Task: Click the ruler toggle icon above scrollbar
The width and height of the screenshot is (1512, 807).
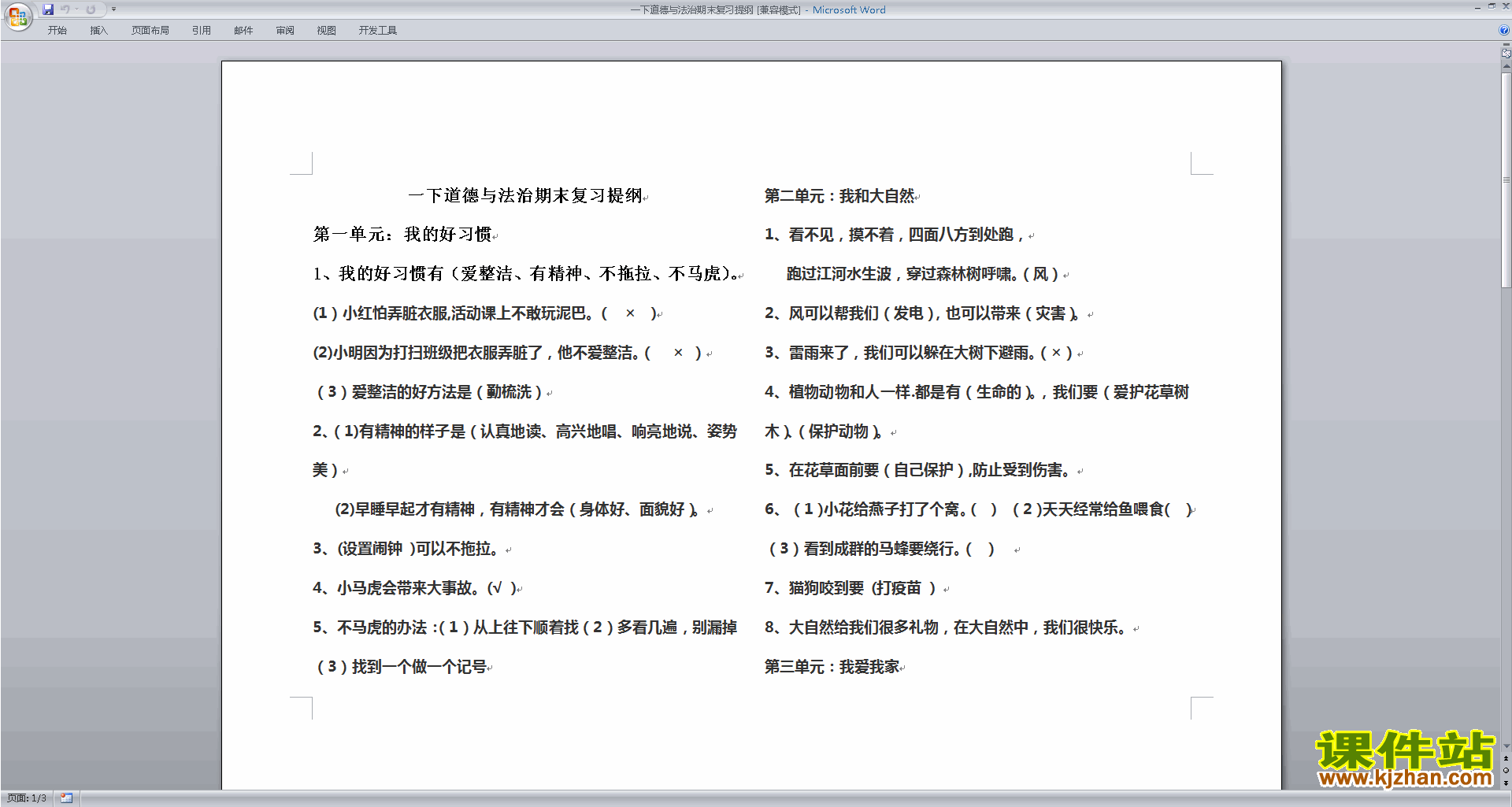Action: pos(1506,54)
